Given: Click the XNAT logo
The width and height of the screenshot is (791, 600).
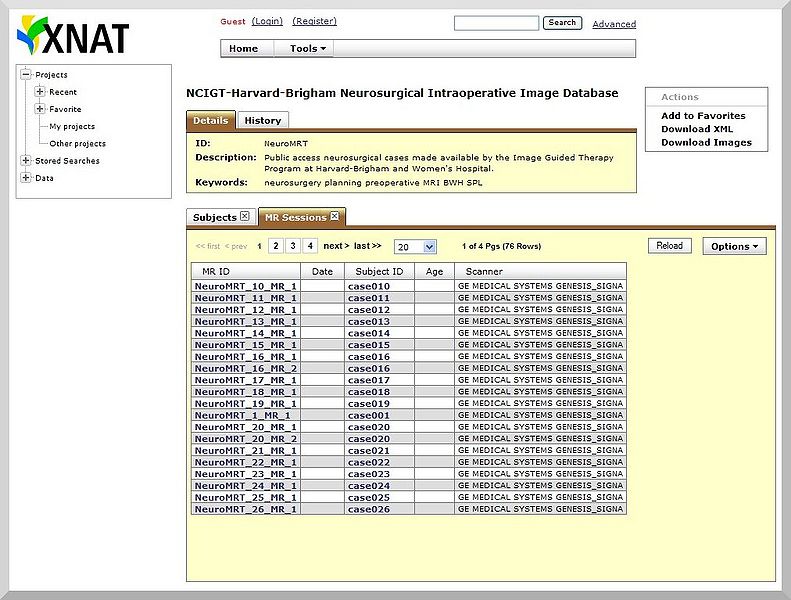Looking at the screenshot, I should (73, 35).
